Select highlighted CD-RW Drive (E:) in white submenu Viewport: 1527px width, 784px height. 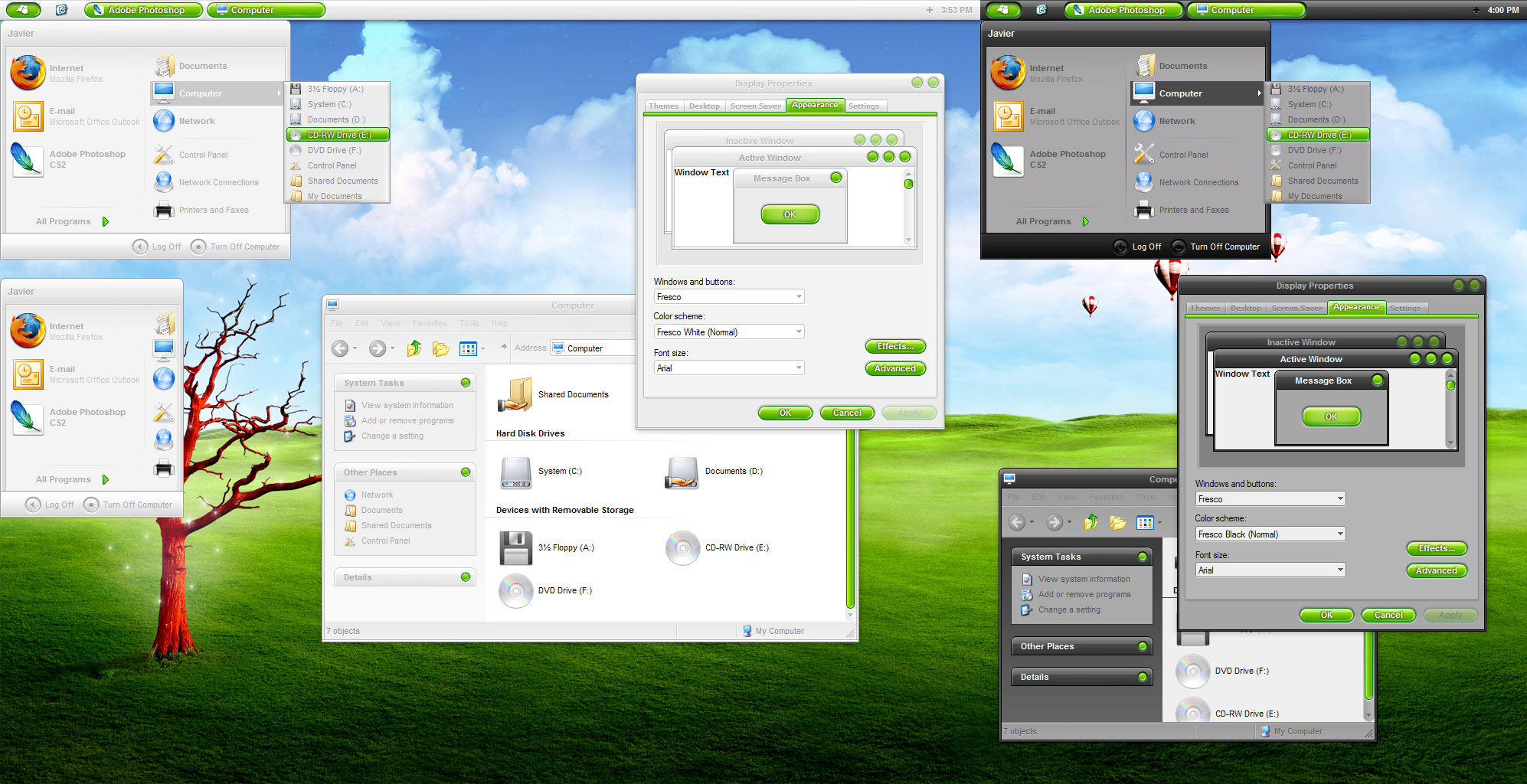click(x=338, y=135)
